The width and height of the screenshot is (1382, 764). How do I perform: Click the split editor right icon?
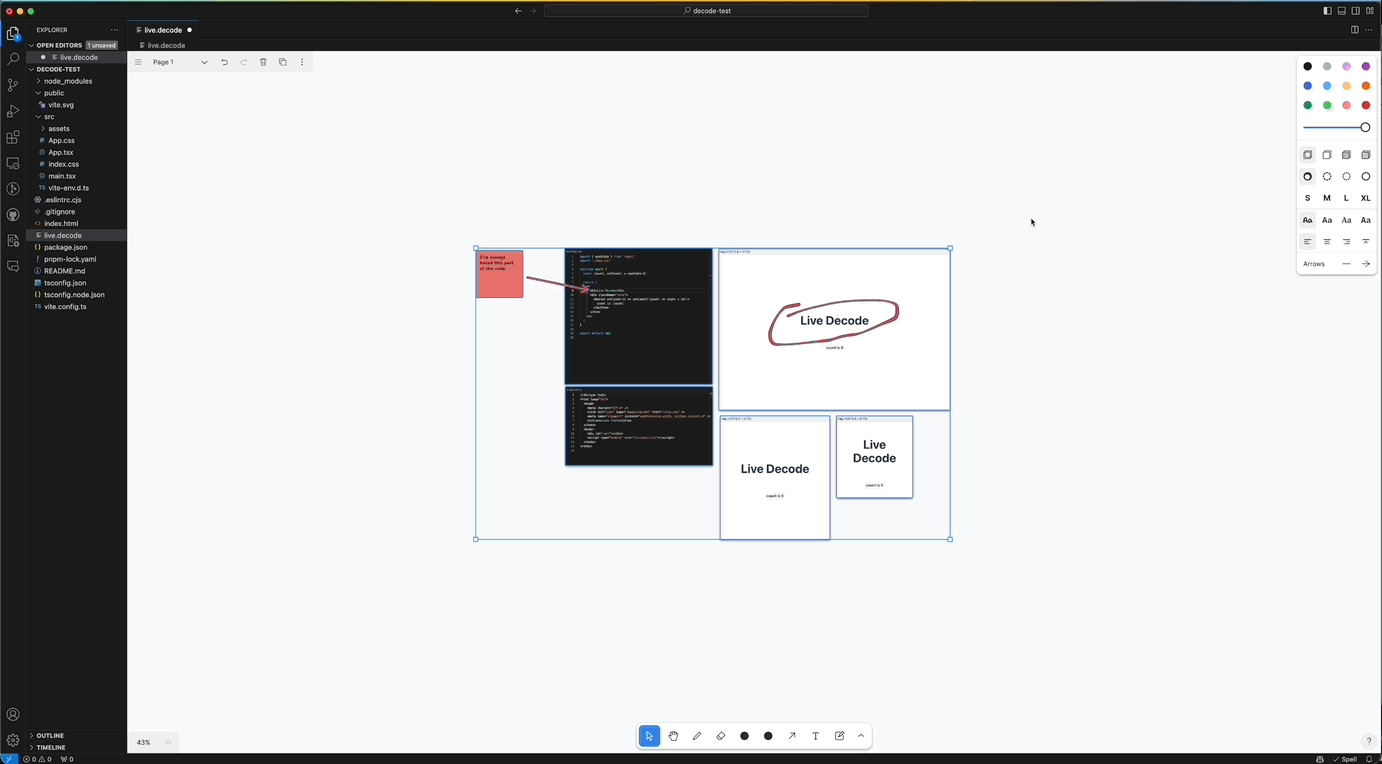tap(1355, 30)
